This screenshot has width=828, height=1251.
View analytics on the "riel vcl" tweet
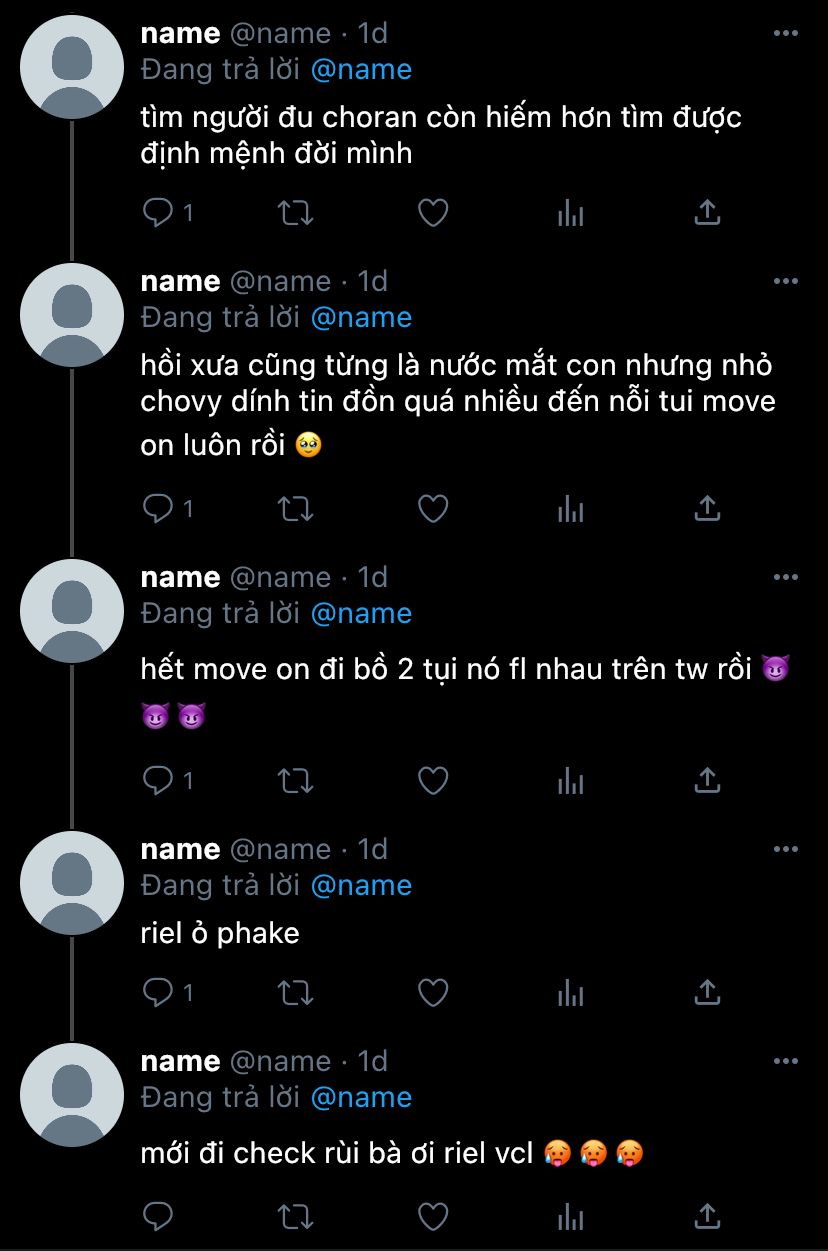click(x=570, y=1215)
